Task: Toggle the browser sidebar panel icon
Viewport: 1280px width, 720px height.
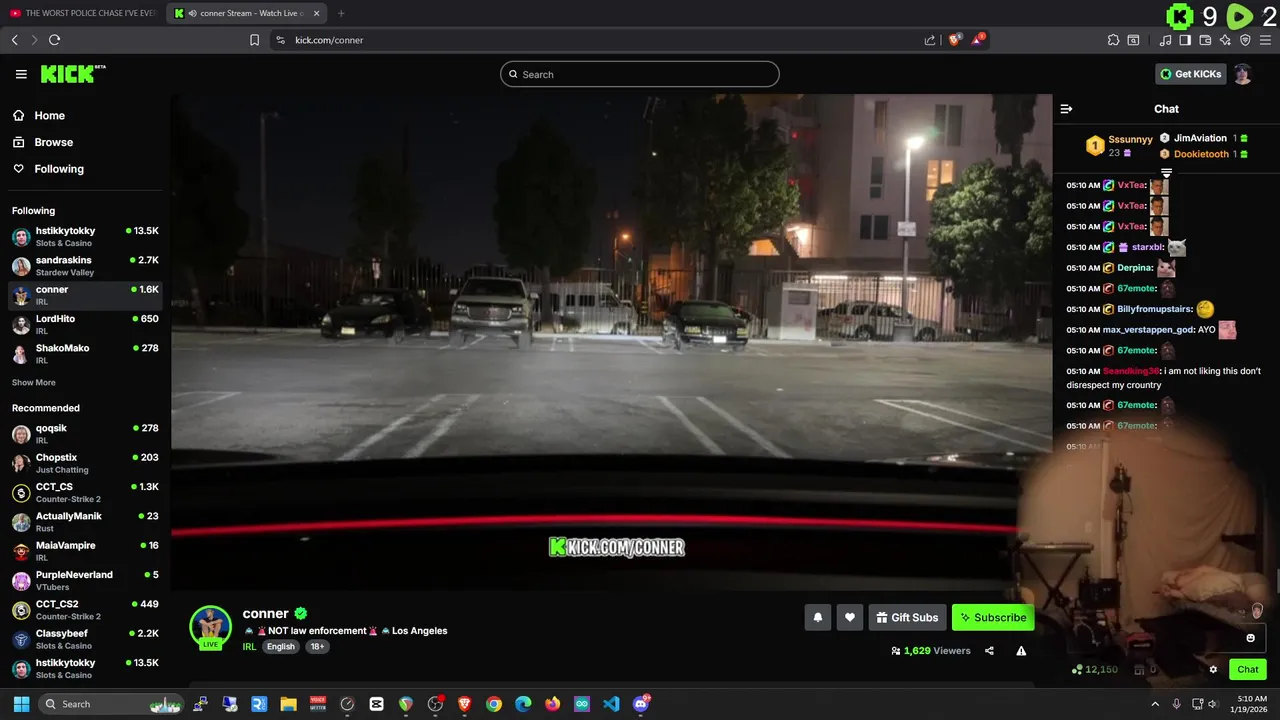Action: pyautogui.click(x=1185, y=40)
